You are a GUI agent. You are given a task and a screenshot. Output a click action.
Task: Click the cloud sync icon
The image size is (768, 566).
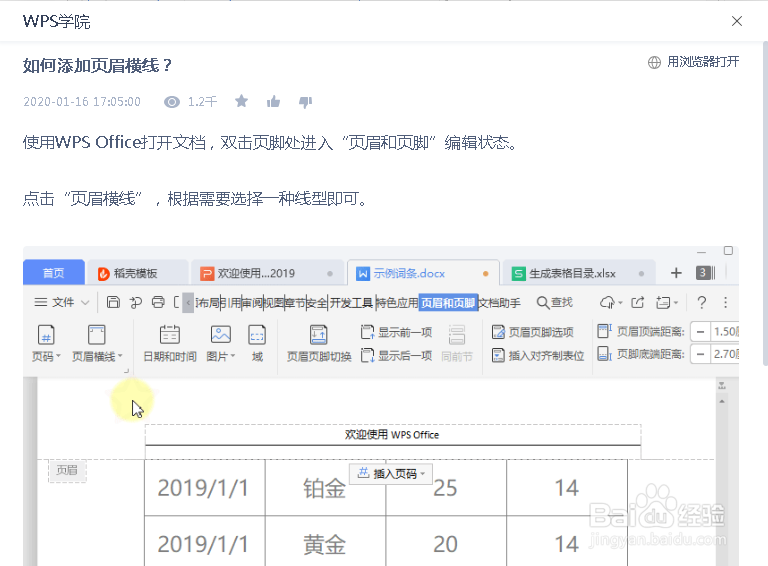point(607,303)
